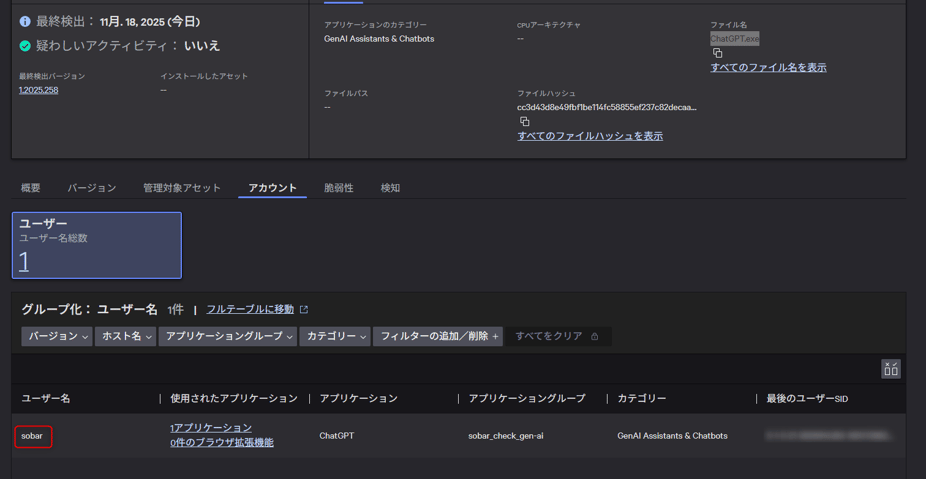
Task: Copy the ChatGPT.exe file name
Action: (x=718, y=53)
